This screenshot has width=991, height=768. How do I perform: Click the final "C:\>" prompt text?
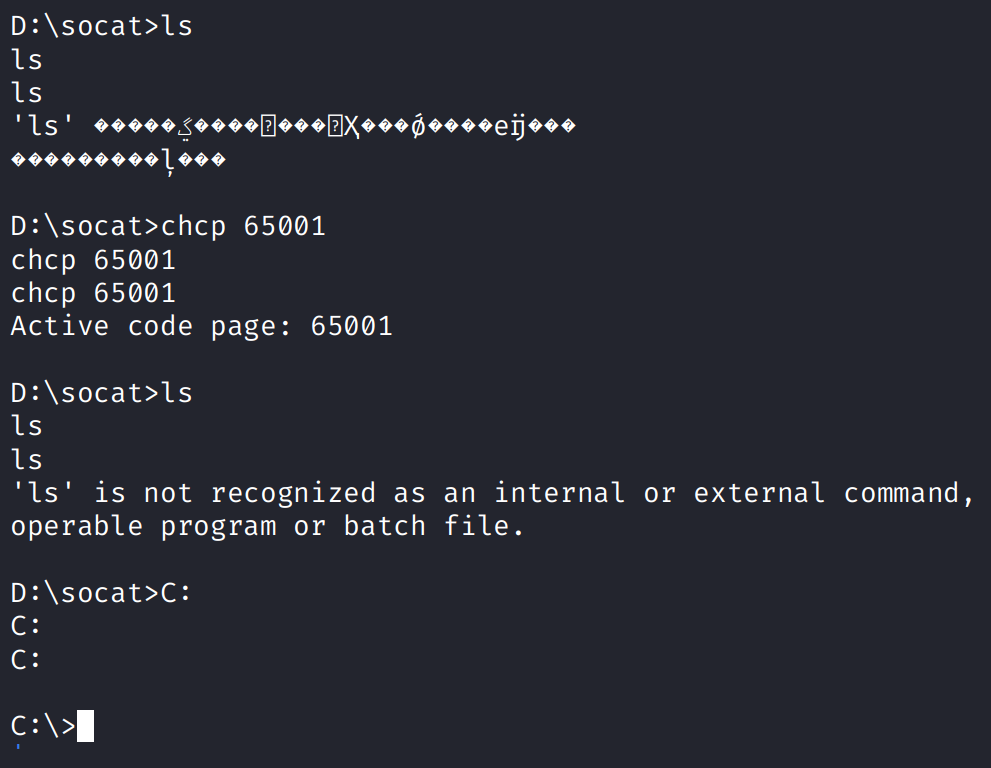tap(43, 726)
